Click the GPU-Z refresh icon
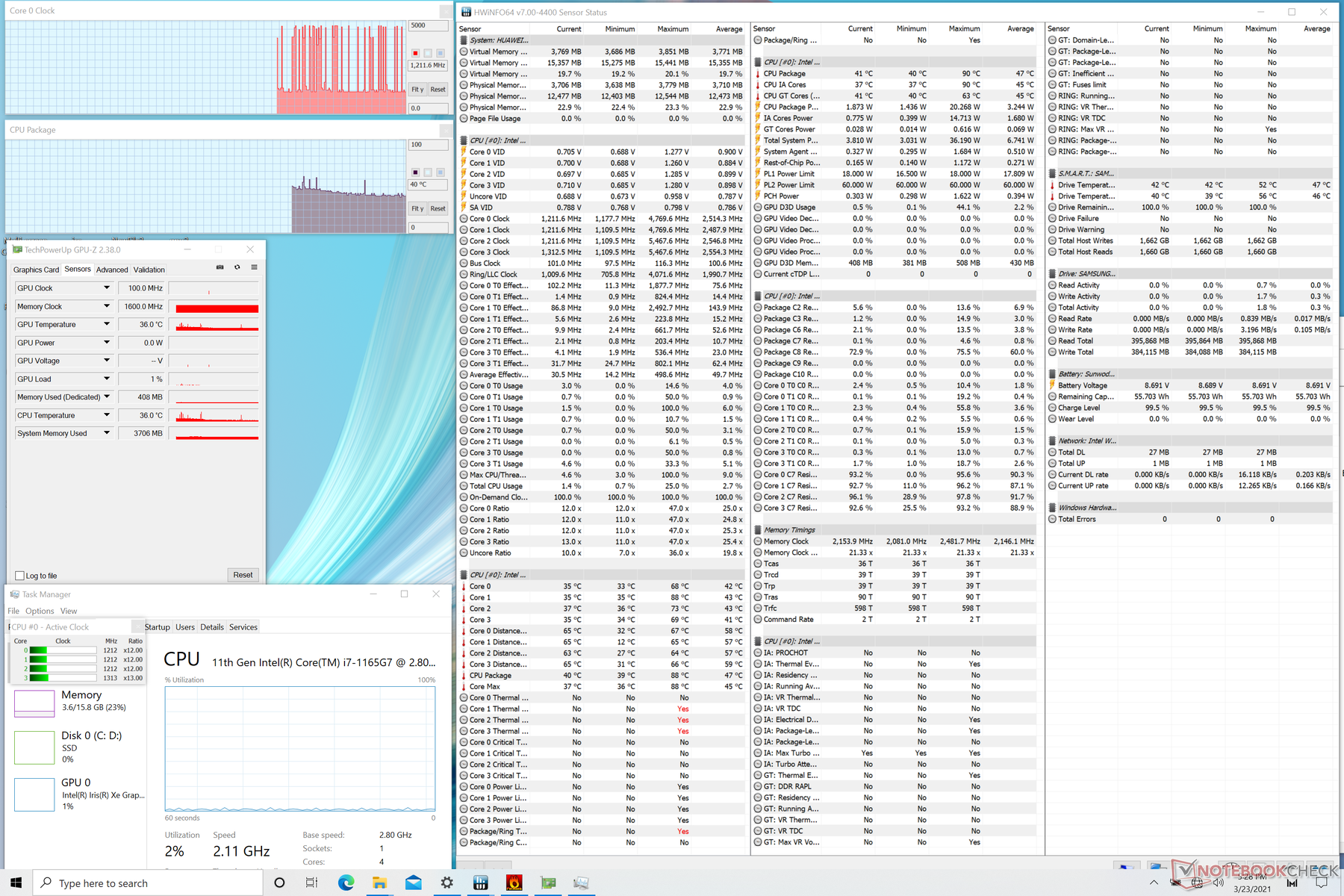1344x896 pixels. (x=237, y=267)
